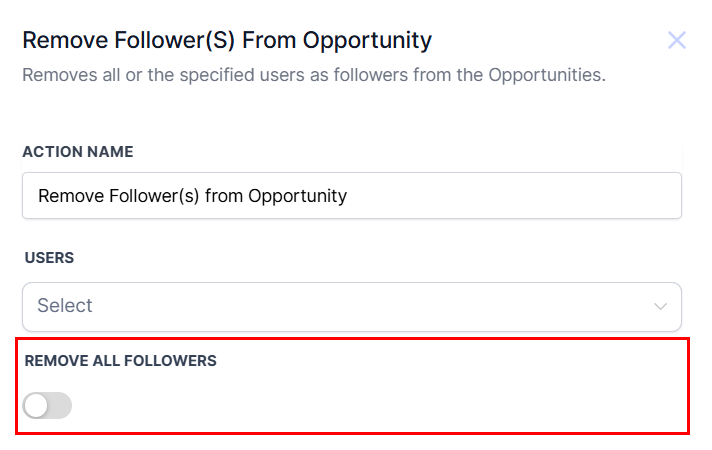The image size is (712, 450).
Task: Click the USERS field label
Action: click(x=50, y=258)
